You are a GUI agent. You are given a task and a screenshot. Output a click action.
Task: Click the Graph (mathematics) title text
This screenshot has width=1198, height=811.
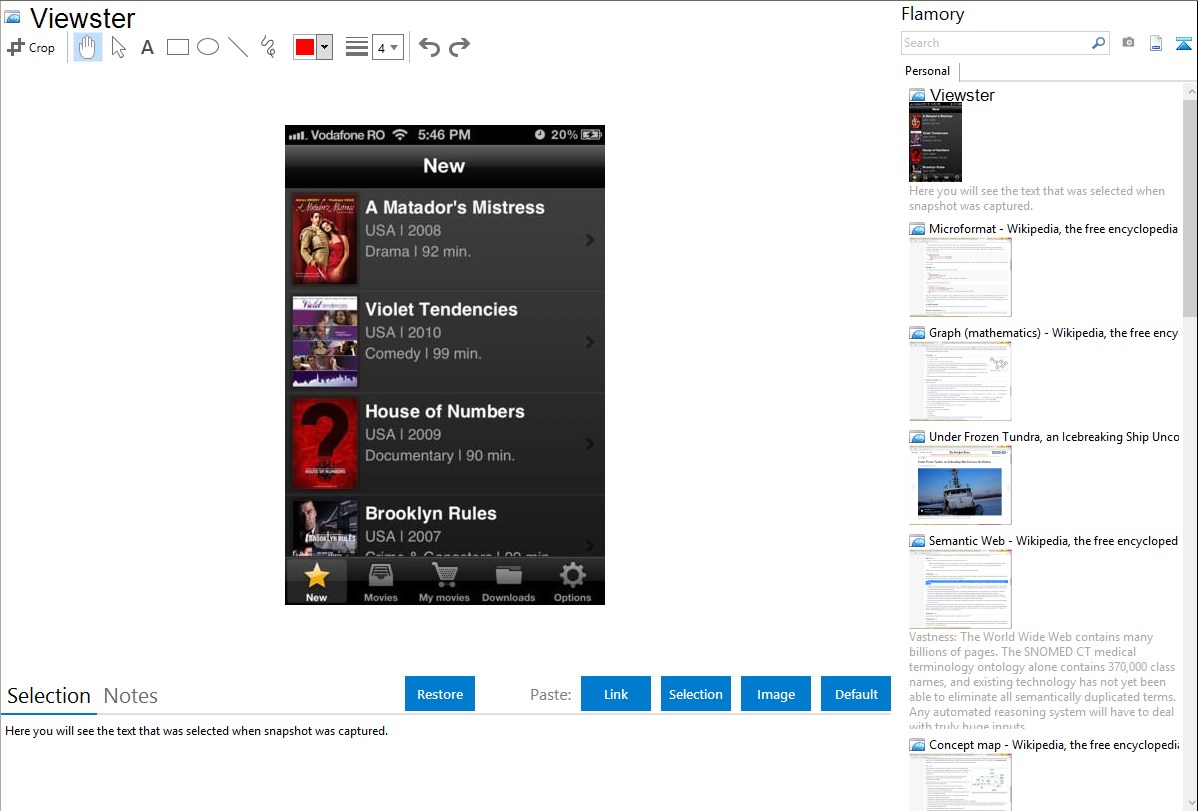pos(1053,333)
